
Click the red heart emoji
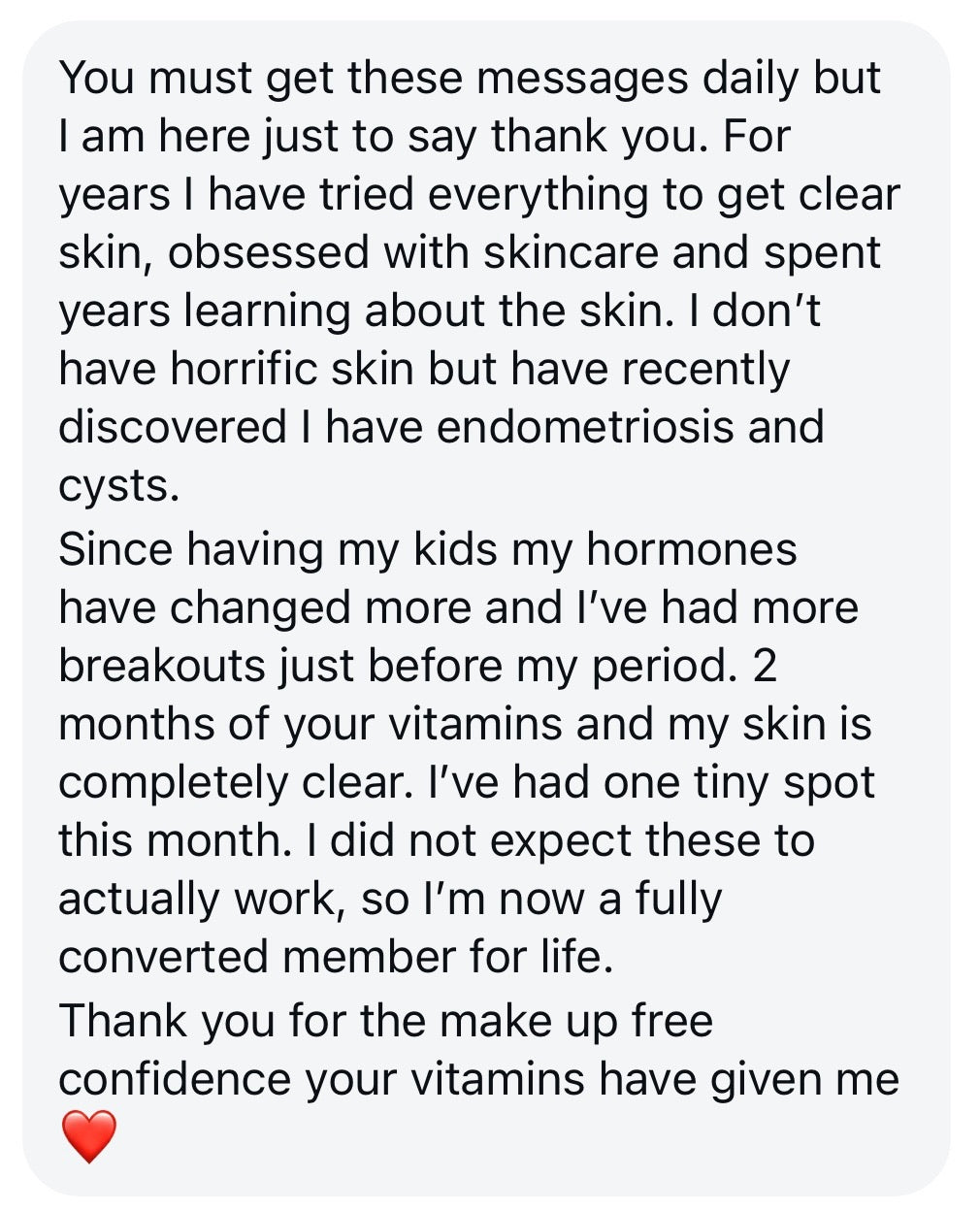point(88,1136)
